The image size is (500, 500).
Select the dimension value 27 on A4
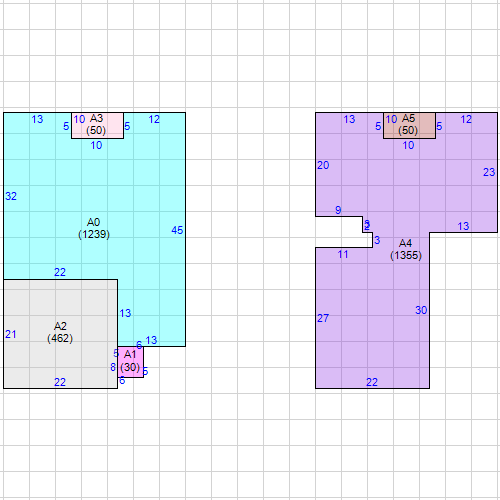pos(323,318)
